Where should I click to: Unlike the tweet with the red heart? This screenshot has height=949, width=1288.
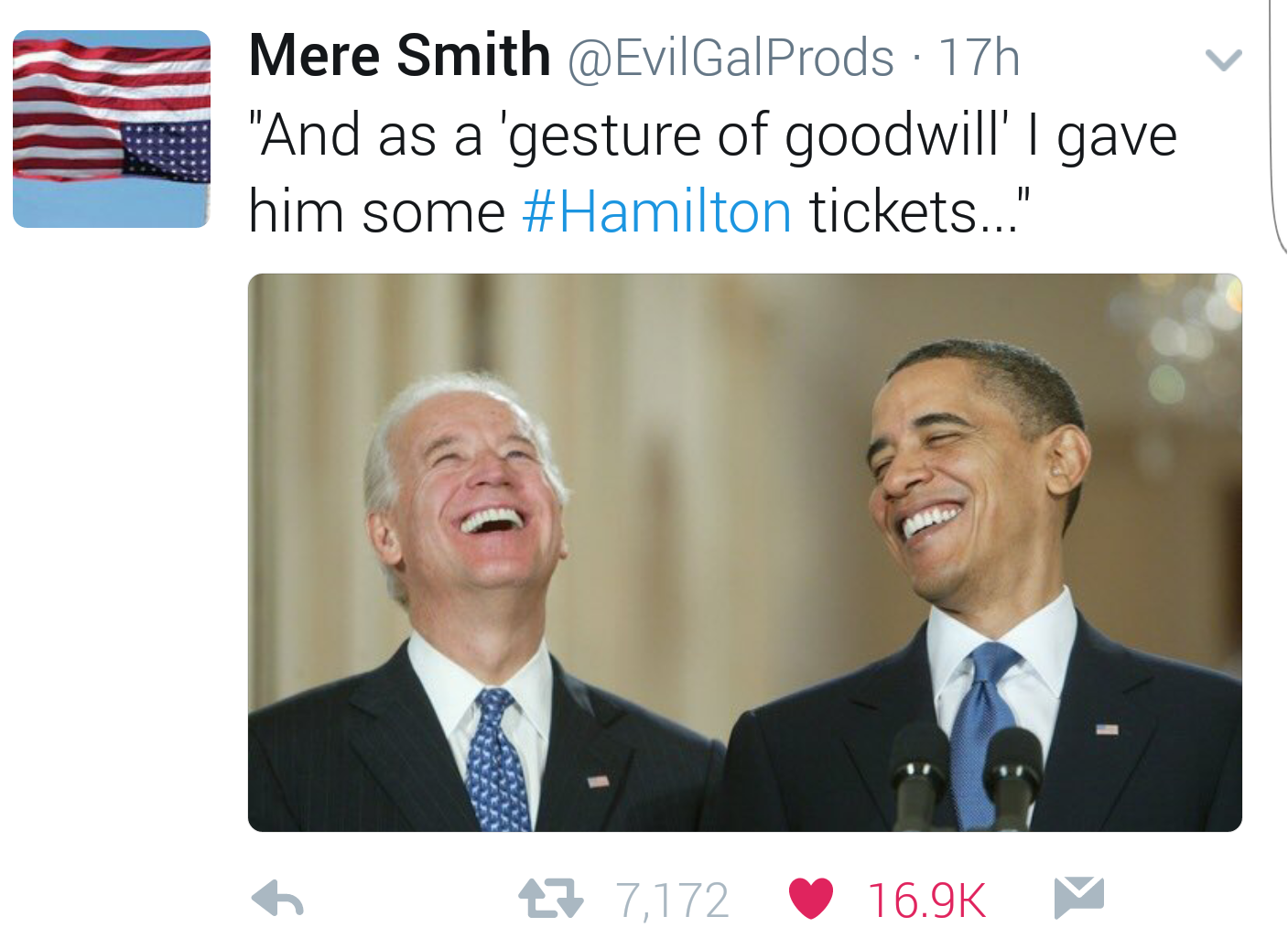[x=811, y=898]
